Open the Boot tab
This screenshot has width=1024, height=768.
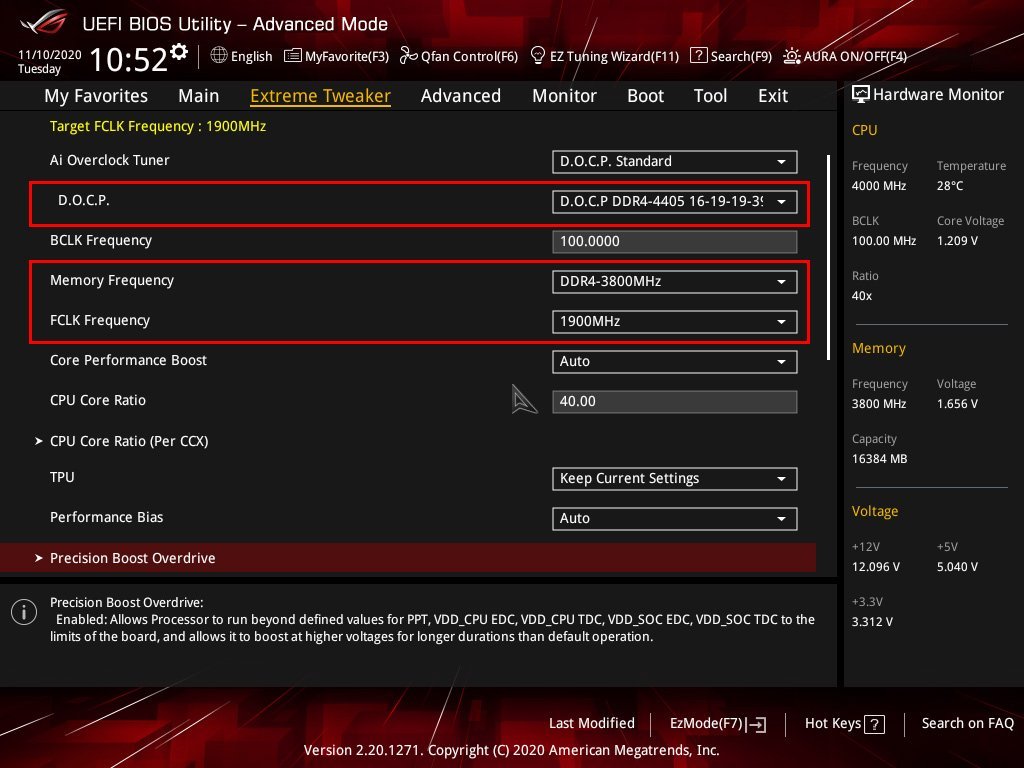point(645,95)
